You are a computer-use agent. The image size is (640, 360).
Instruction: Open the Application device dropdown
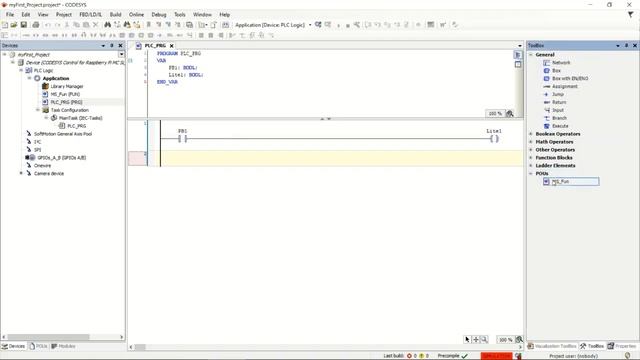(x=310, y=25)
